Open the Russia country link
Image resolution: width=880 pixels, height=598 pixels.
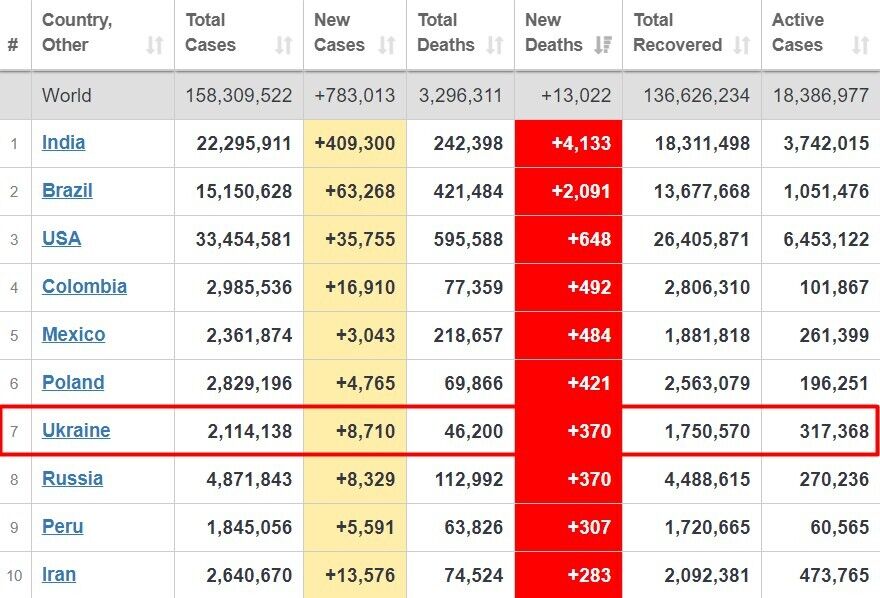click(72, 479)
